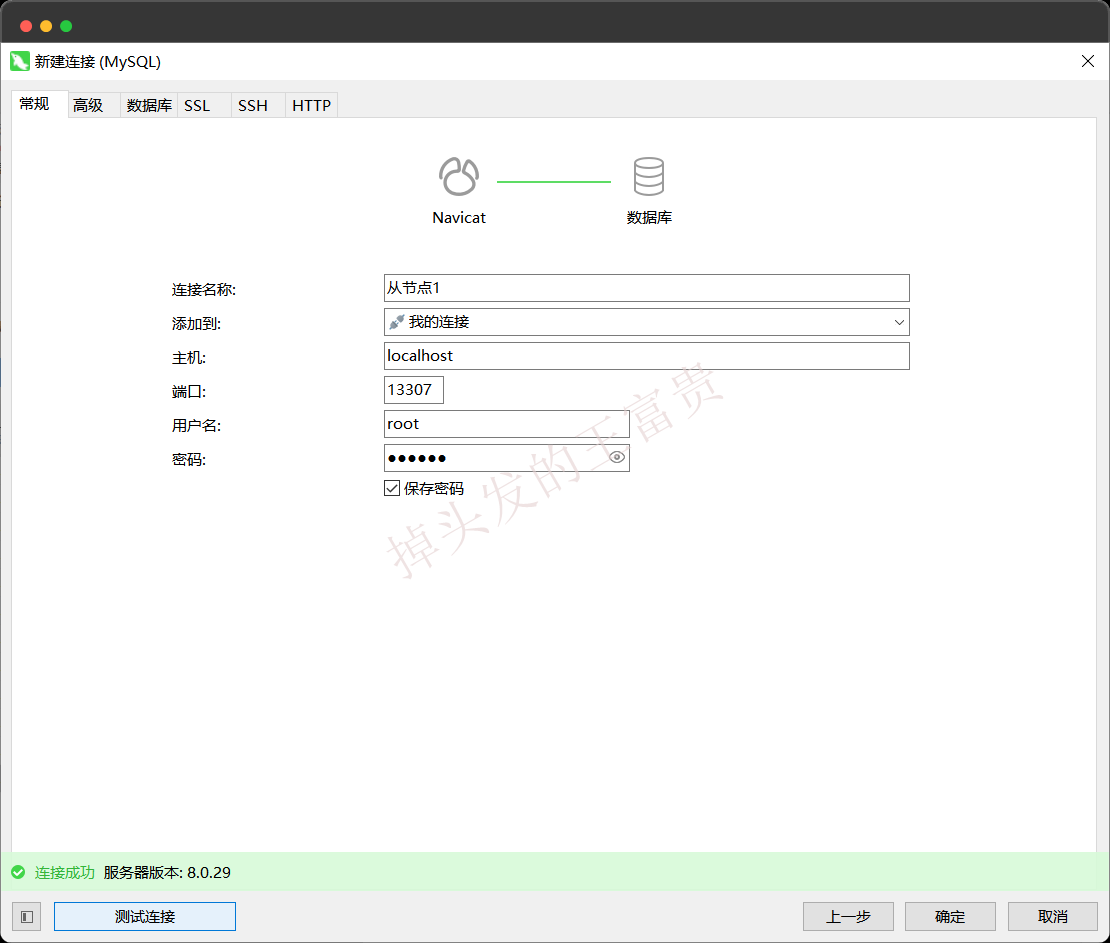Click the 数据库 label under the cylinder

649,217
